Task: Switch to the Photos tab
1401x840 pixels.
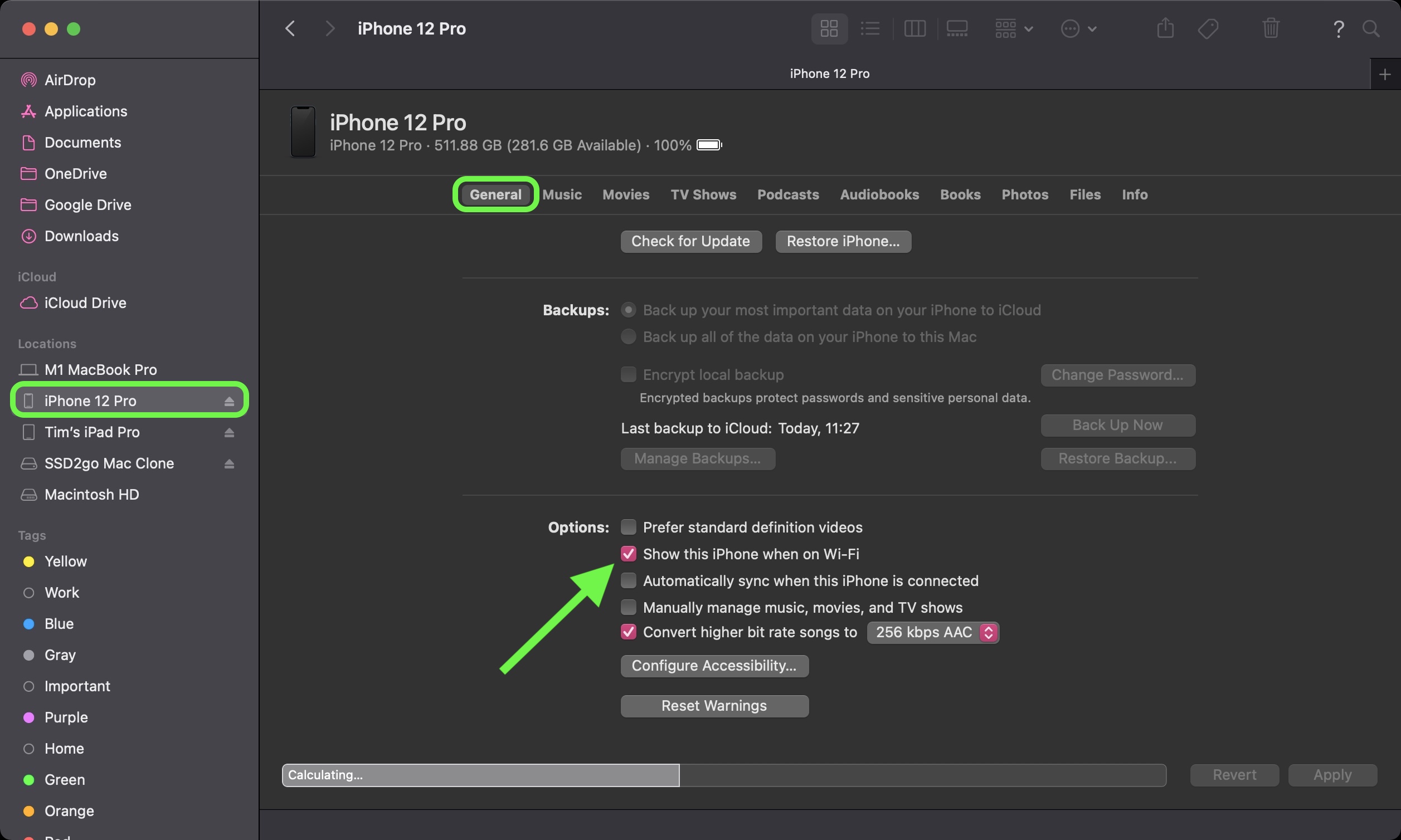Action: (x=1024, y=194)
